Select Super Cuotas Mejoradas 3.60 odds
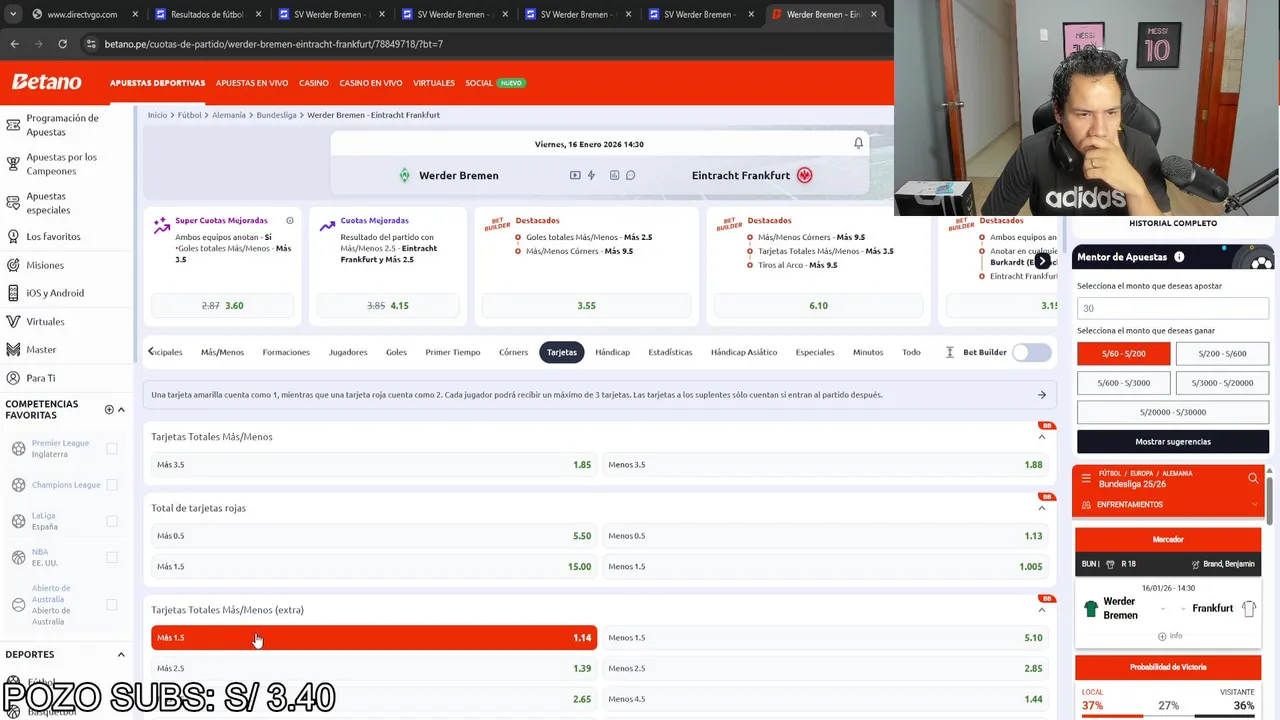The image size is (1280, 720). 222,305
